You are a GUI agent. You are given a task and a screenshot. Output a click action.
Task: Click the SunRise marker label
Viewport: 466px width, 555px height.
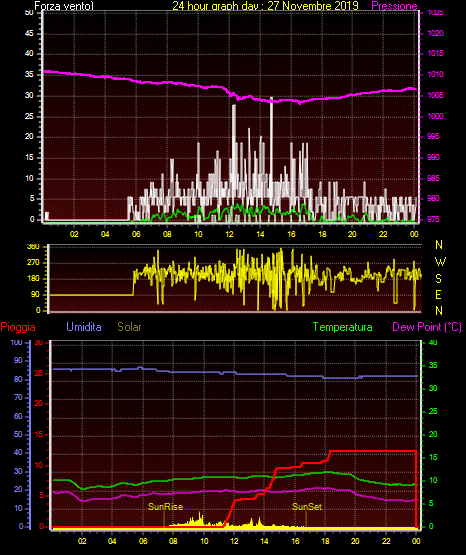tap(165, 507)
